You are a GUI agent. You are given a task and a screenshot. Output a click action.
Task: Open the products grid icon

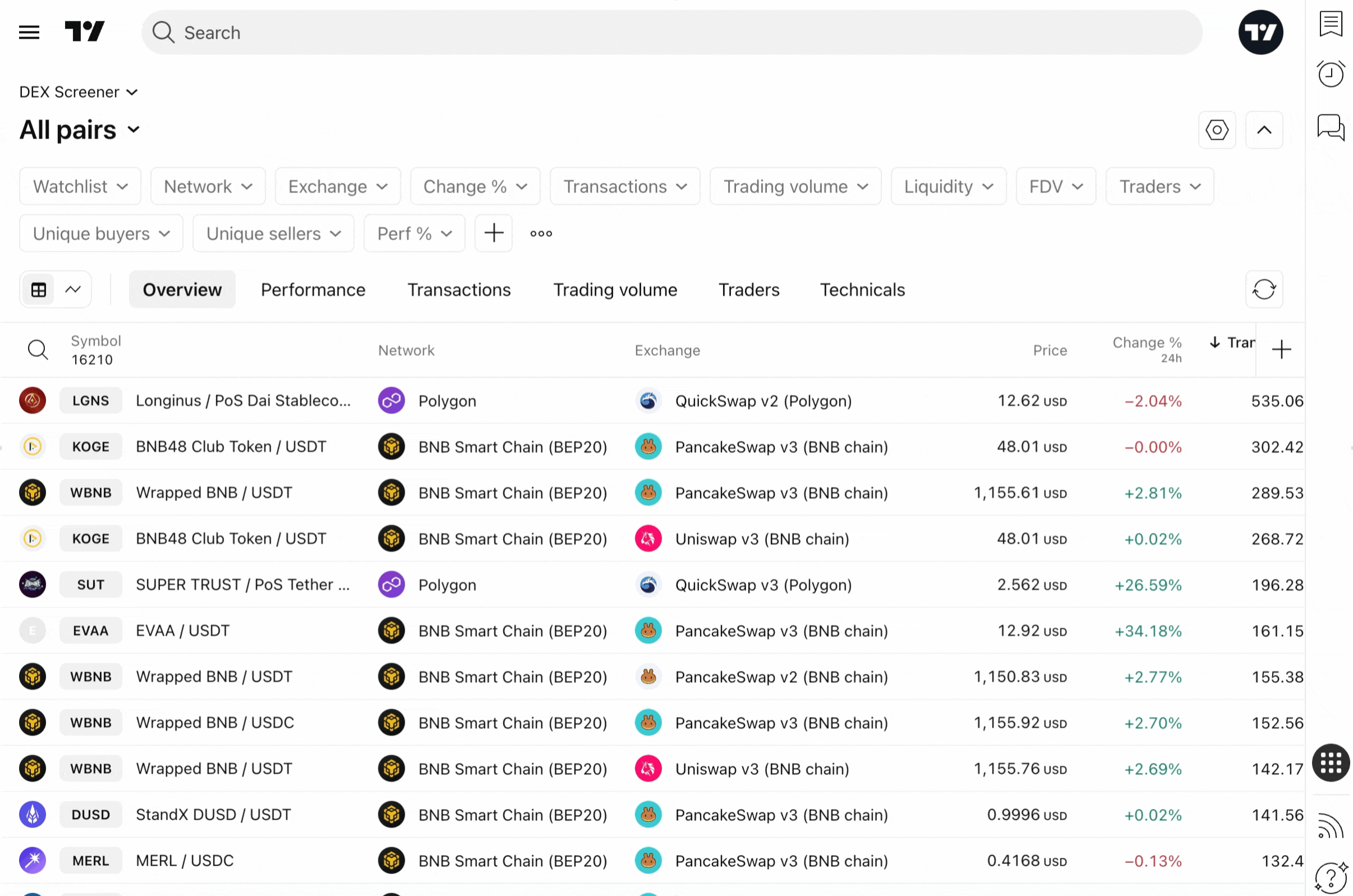[x=1330, y=763]
